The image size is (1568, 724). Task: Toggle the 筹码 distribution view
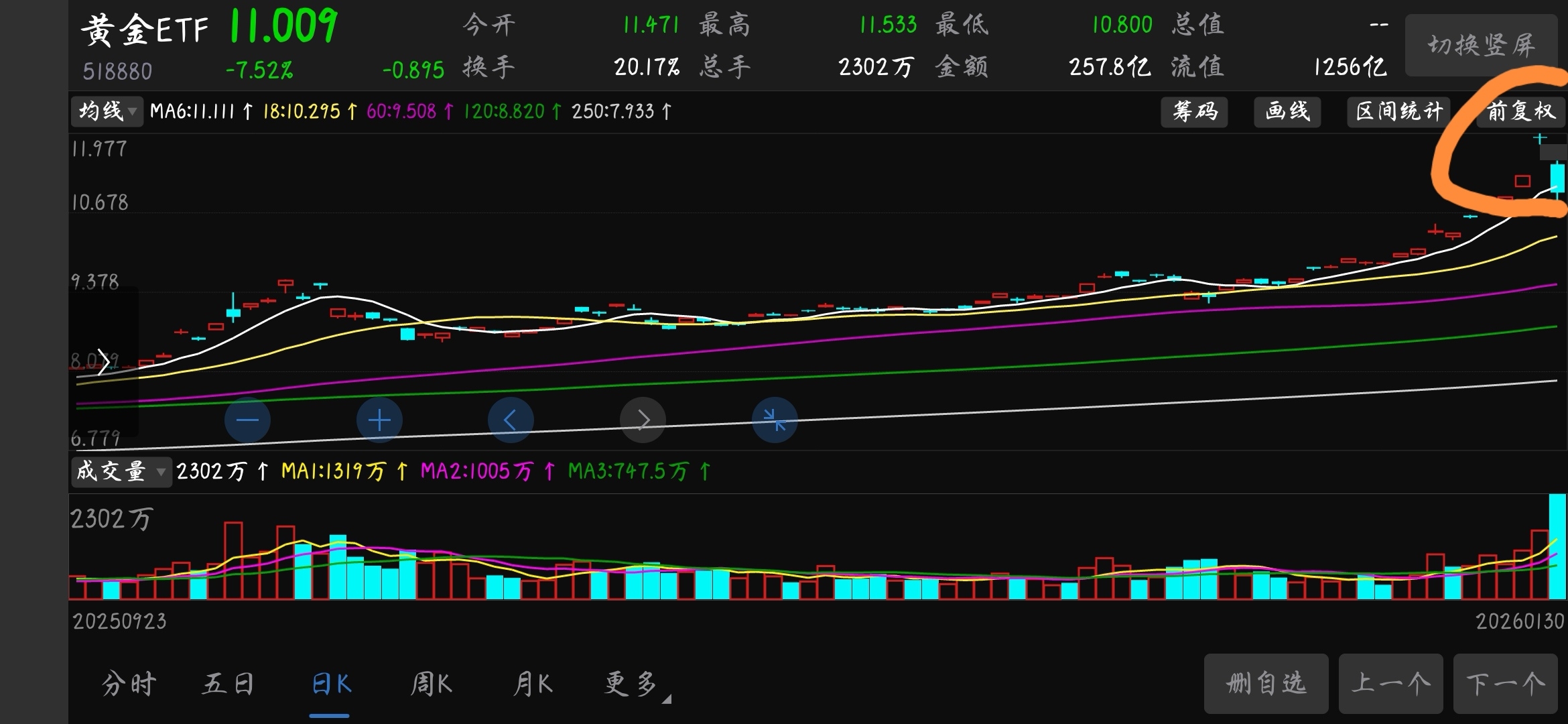point(1194,111)
